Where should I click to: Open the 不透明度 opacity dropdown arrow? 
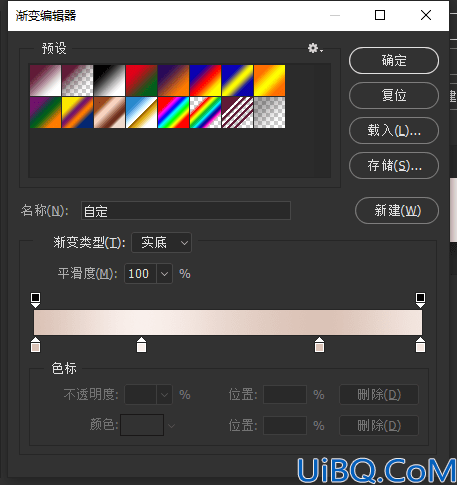(164, 395)
